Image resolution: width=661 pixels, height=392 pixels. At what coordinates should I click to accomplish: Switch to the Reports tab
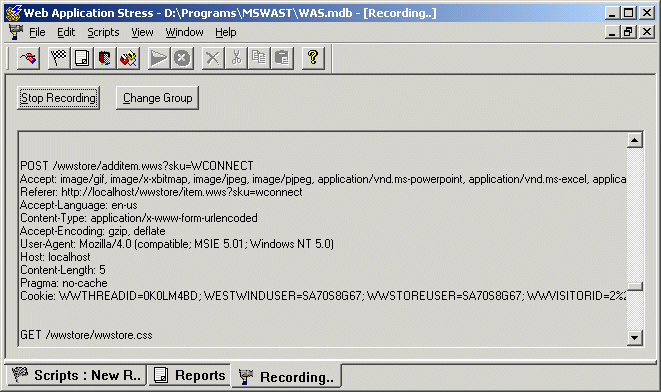tap(190, 375)
